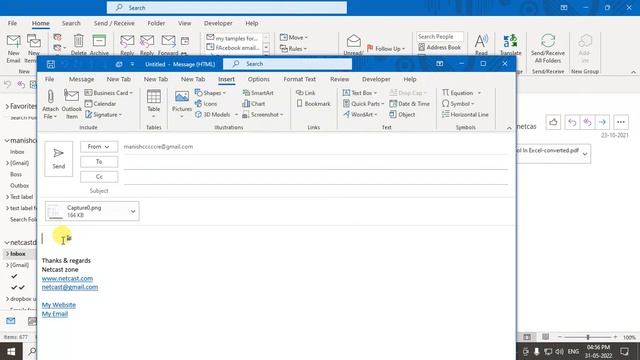Image resolution: width=640 pixels, height=360 pixels.
Task: Click search box in message title bar
Action: [x=287, y=64]
